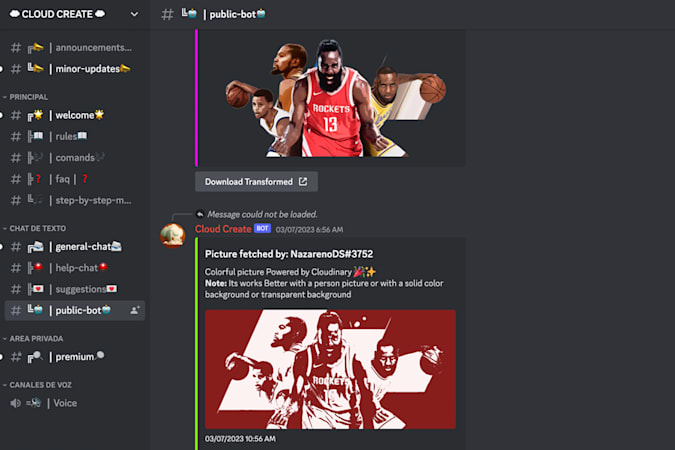675x450 pixels.
Task: Go to the minor-updates channel
Action: (x=74, y=68)
